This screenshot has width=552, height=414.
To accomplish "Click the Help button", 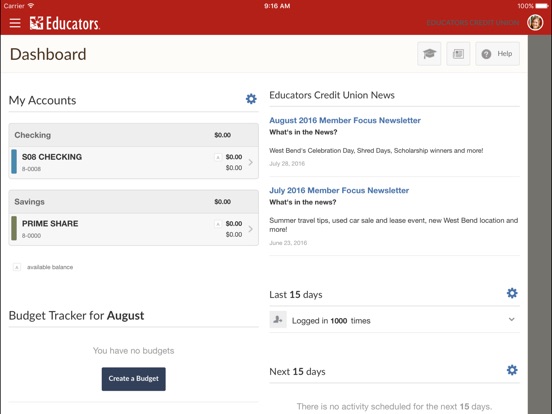I will pyautogui.click(x=497, y=54).
